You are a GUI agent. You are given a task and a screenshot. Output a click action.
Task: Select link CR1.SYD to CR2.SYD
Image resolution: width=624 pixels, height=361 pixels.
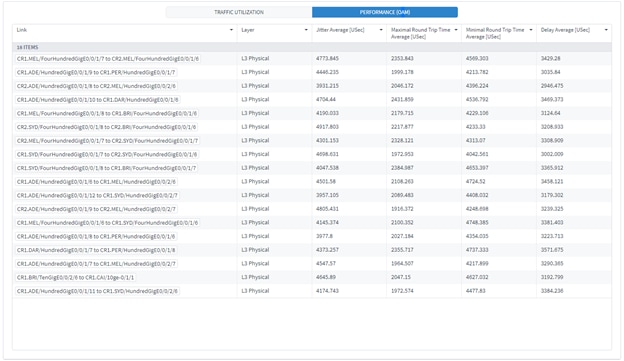(107, 154)
